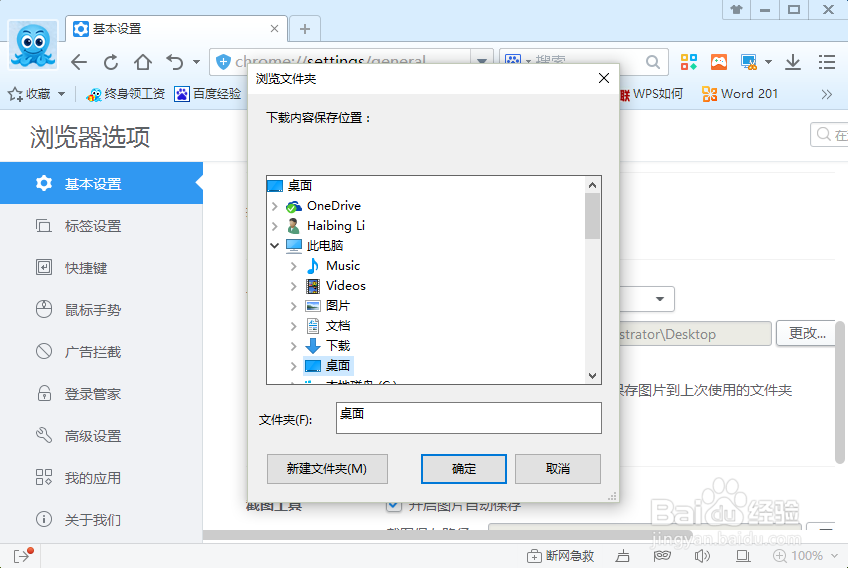Open the 终身领工资 bookmark

pyautogui.click(x=125, y=94)
